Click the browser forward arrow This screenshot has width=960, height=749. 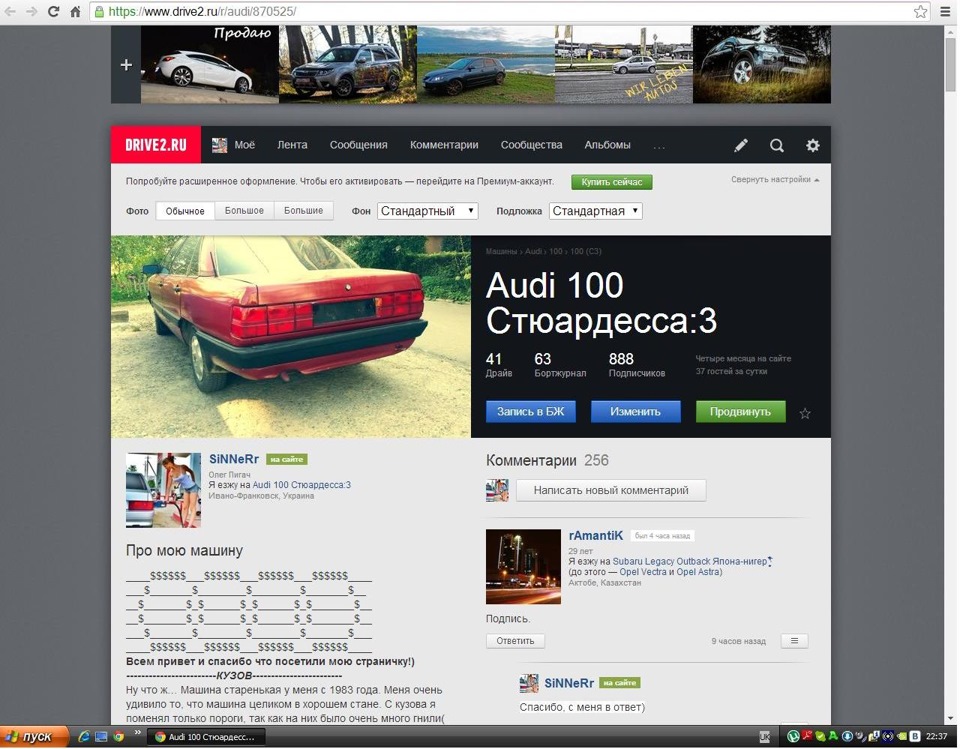32,12
